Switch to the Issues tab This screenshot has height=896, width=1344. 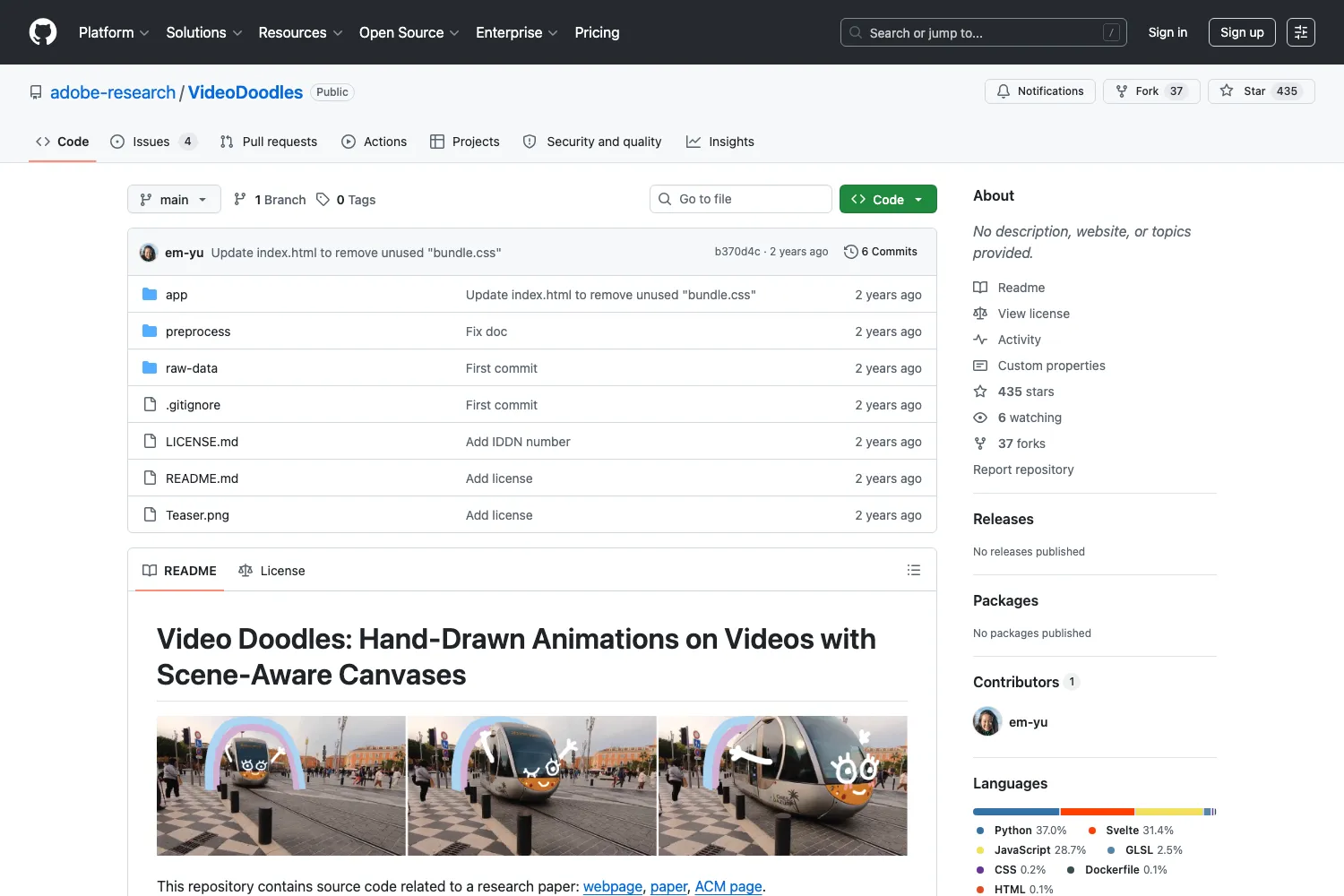click(x=153, y=142)
